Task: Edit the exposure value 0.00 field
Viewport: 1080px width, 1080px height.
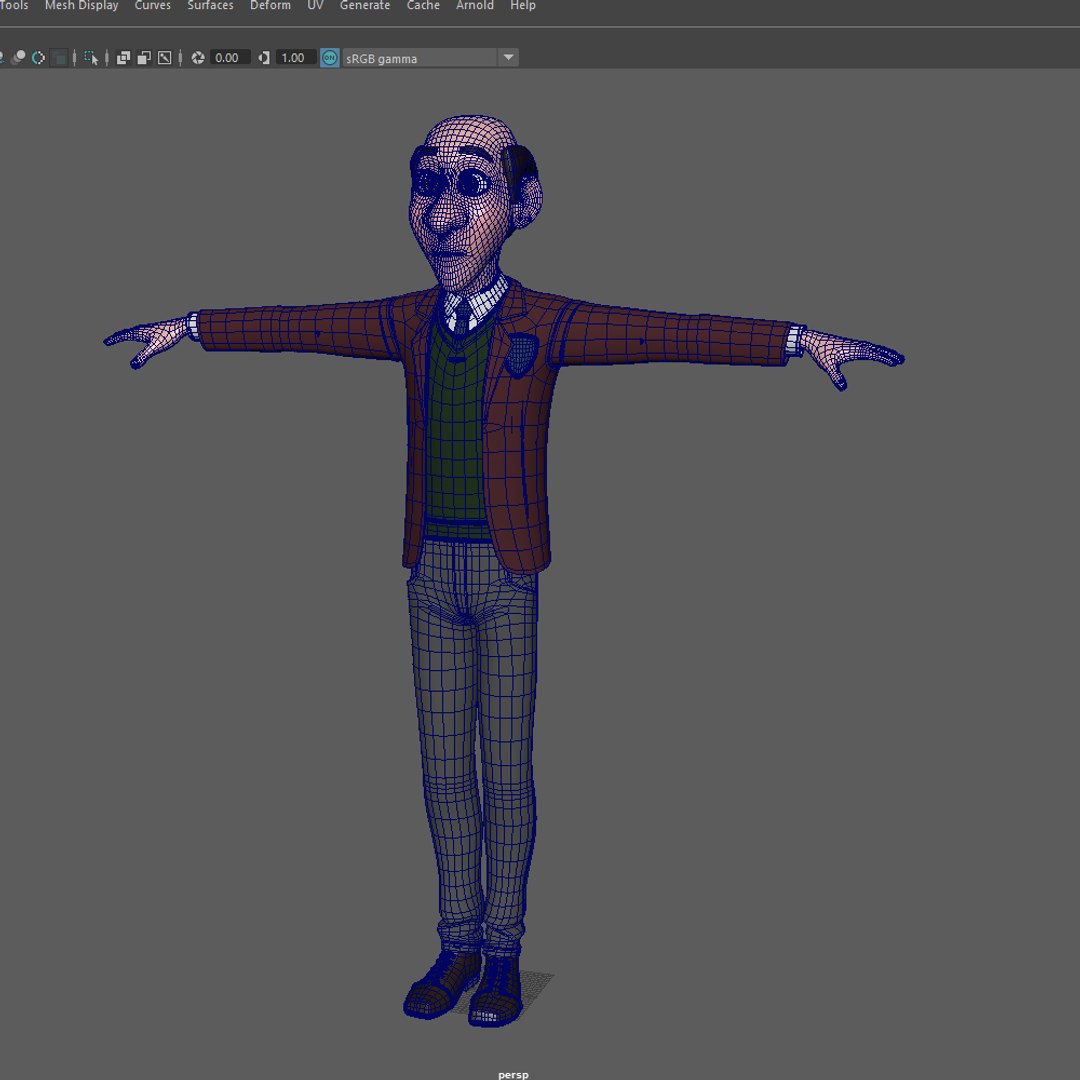Action: coord(229,58)
